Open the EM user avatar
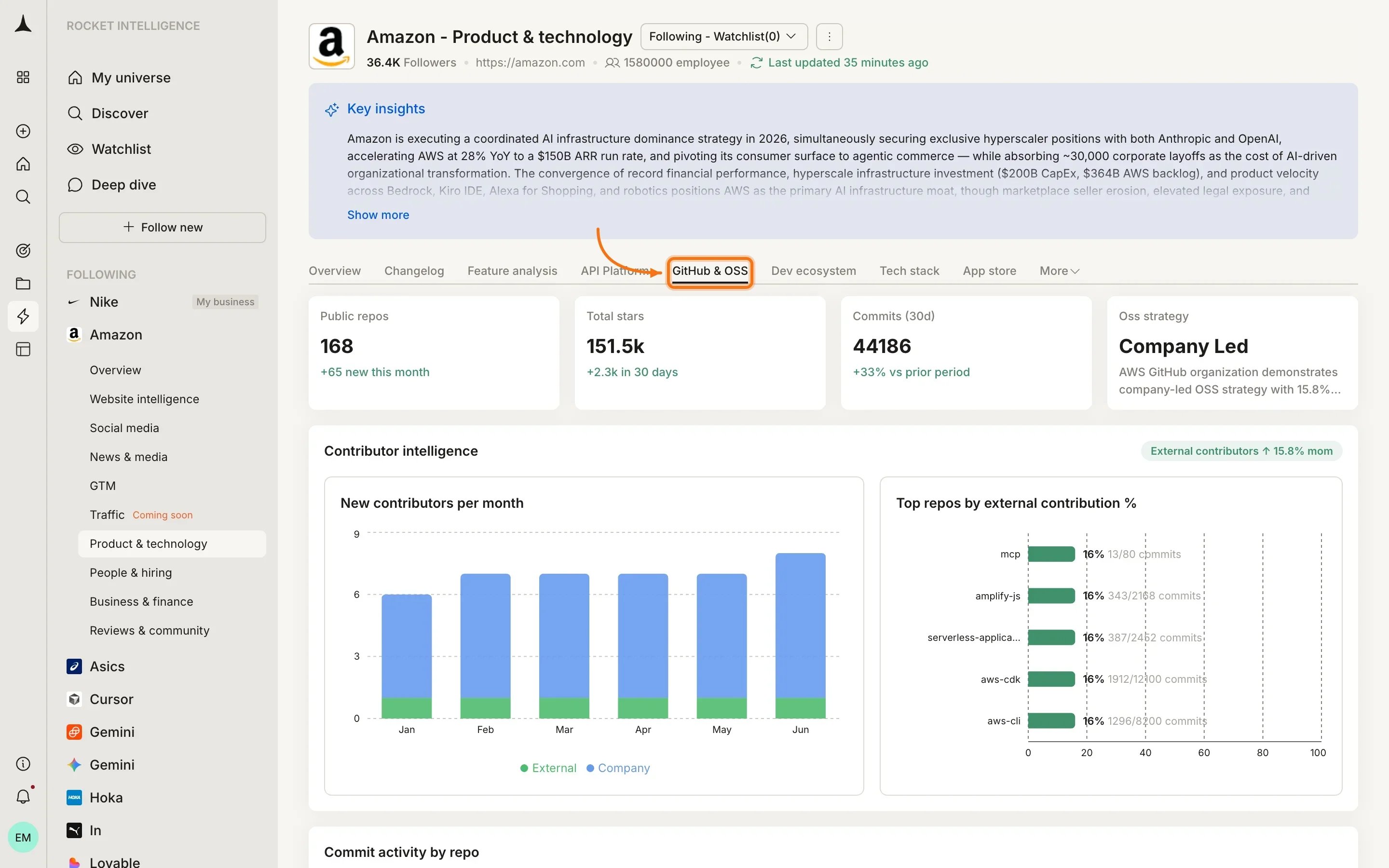The width and height of the screenshot is (1389, 868). [x=23, y=838]
